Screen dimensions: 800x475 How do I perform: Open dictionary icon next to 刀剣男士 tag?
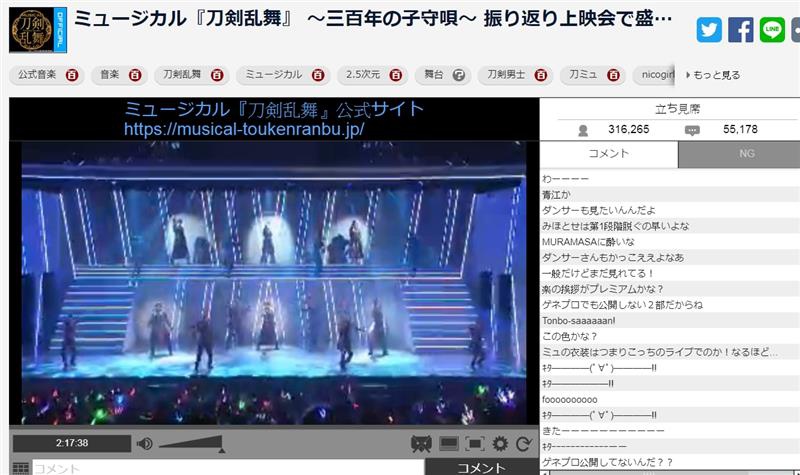[x=540, y=75]
